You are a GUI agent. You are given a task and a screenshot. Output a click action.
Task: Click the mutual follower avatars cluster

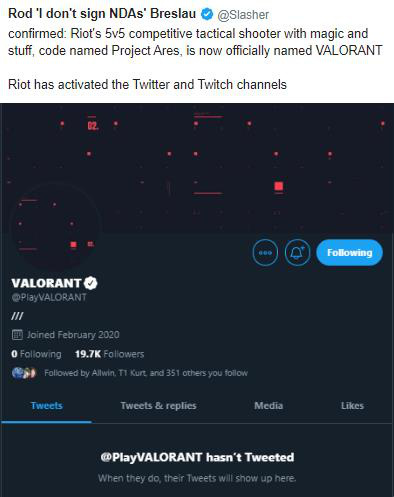pyautogui.click(x=24, y=373)
